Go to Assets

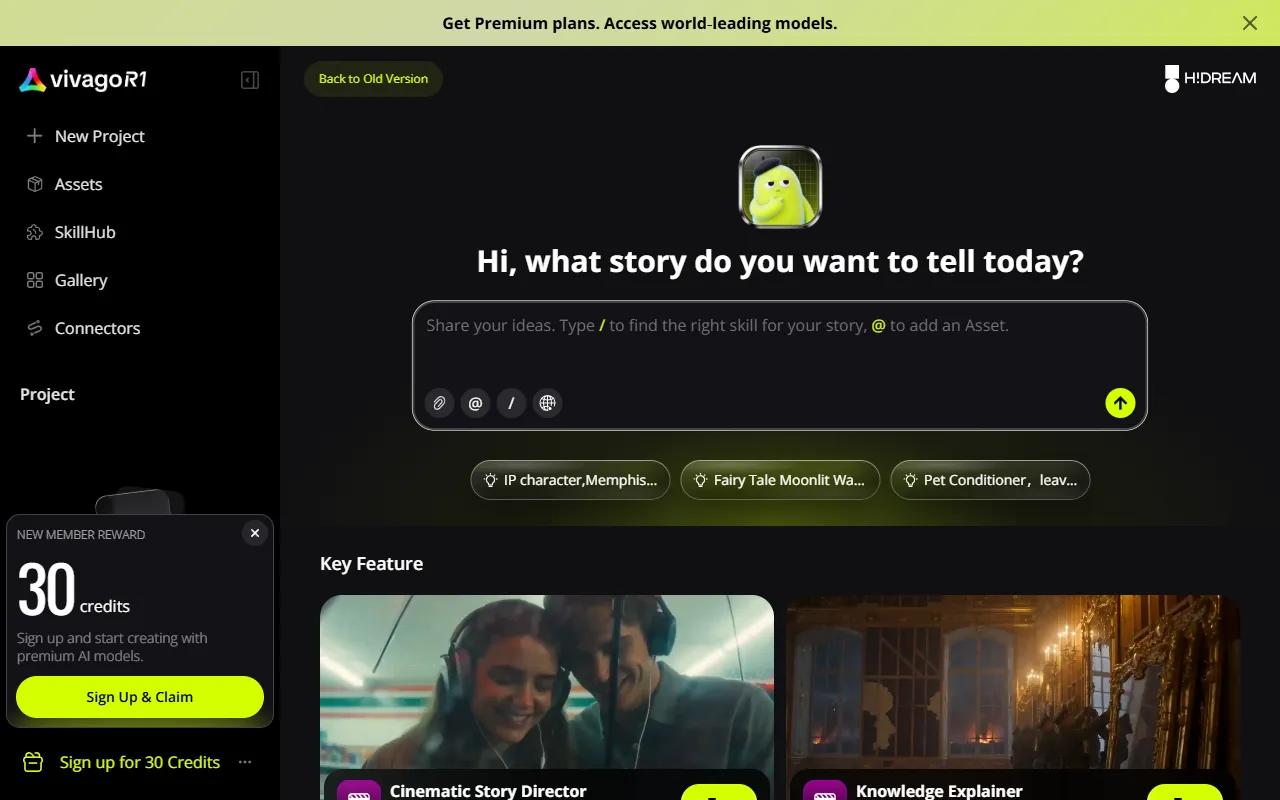point(65,184)
